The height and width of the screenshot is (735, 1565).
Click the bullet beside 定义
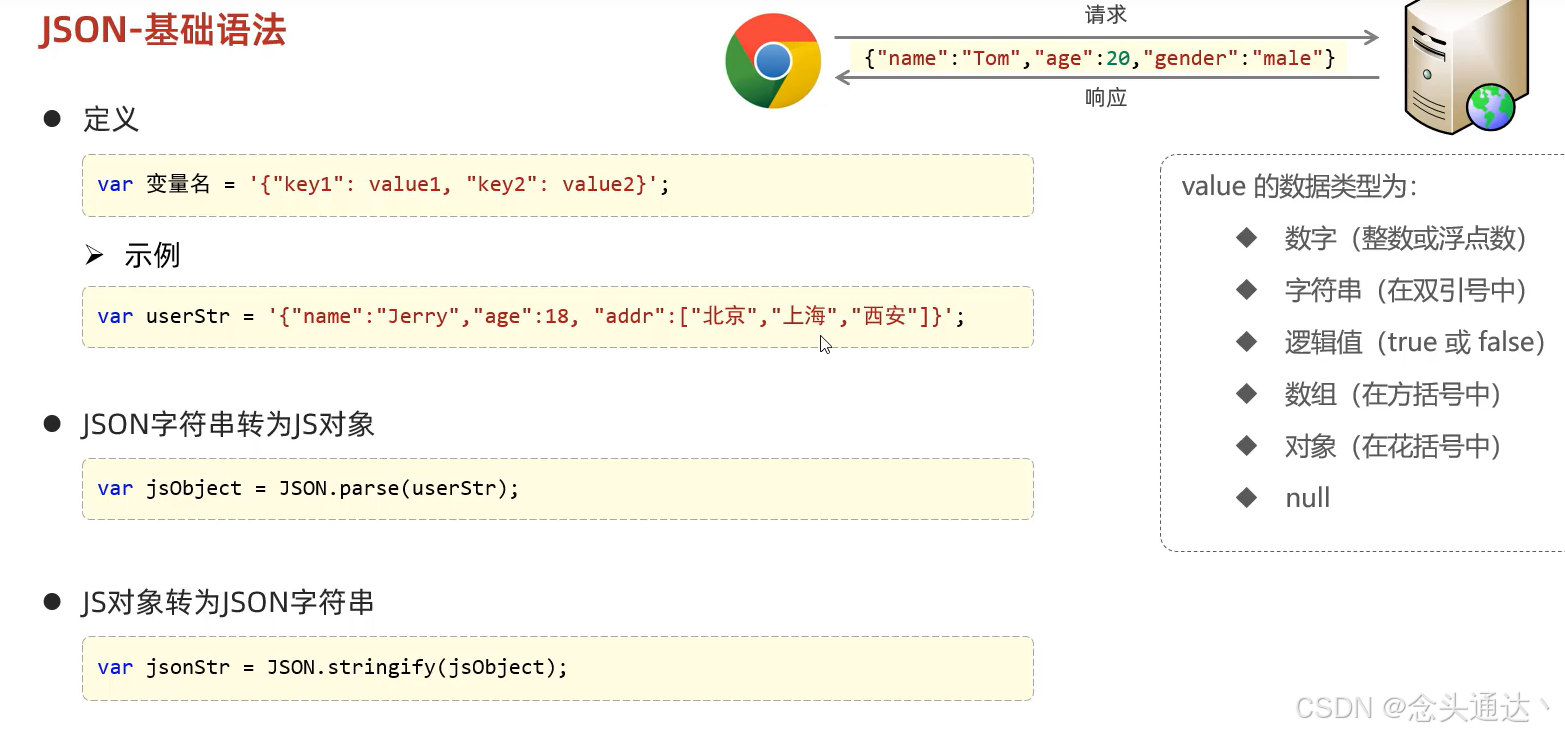[x=53, y=118]
